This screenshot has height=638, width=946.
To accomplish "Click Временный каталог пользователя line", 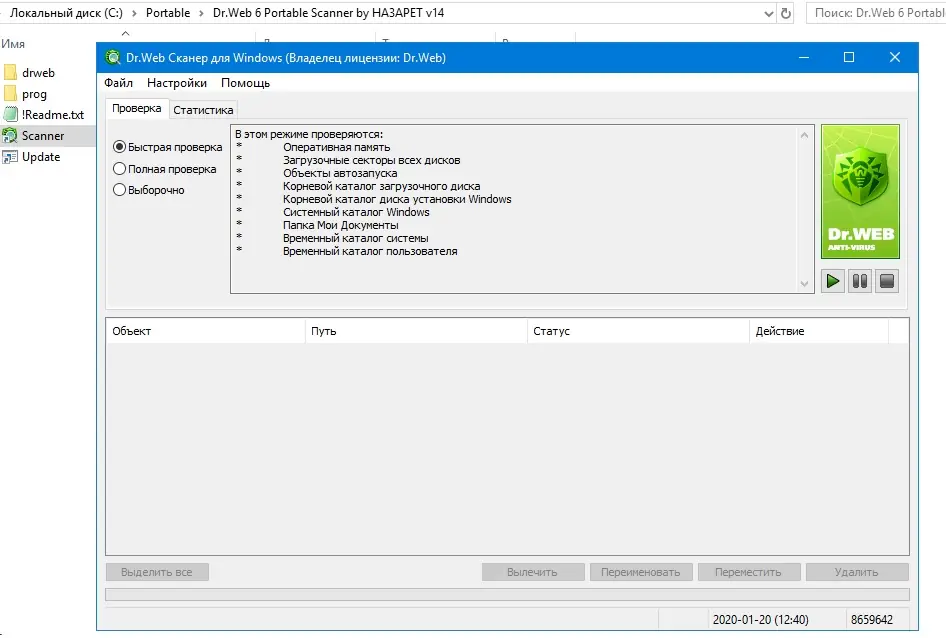I will pyautogui.click(x=370, y=251).
